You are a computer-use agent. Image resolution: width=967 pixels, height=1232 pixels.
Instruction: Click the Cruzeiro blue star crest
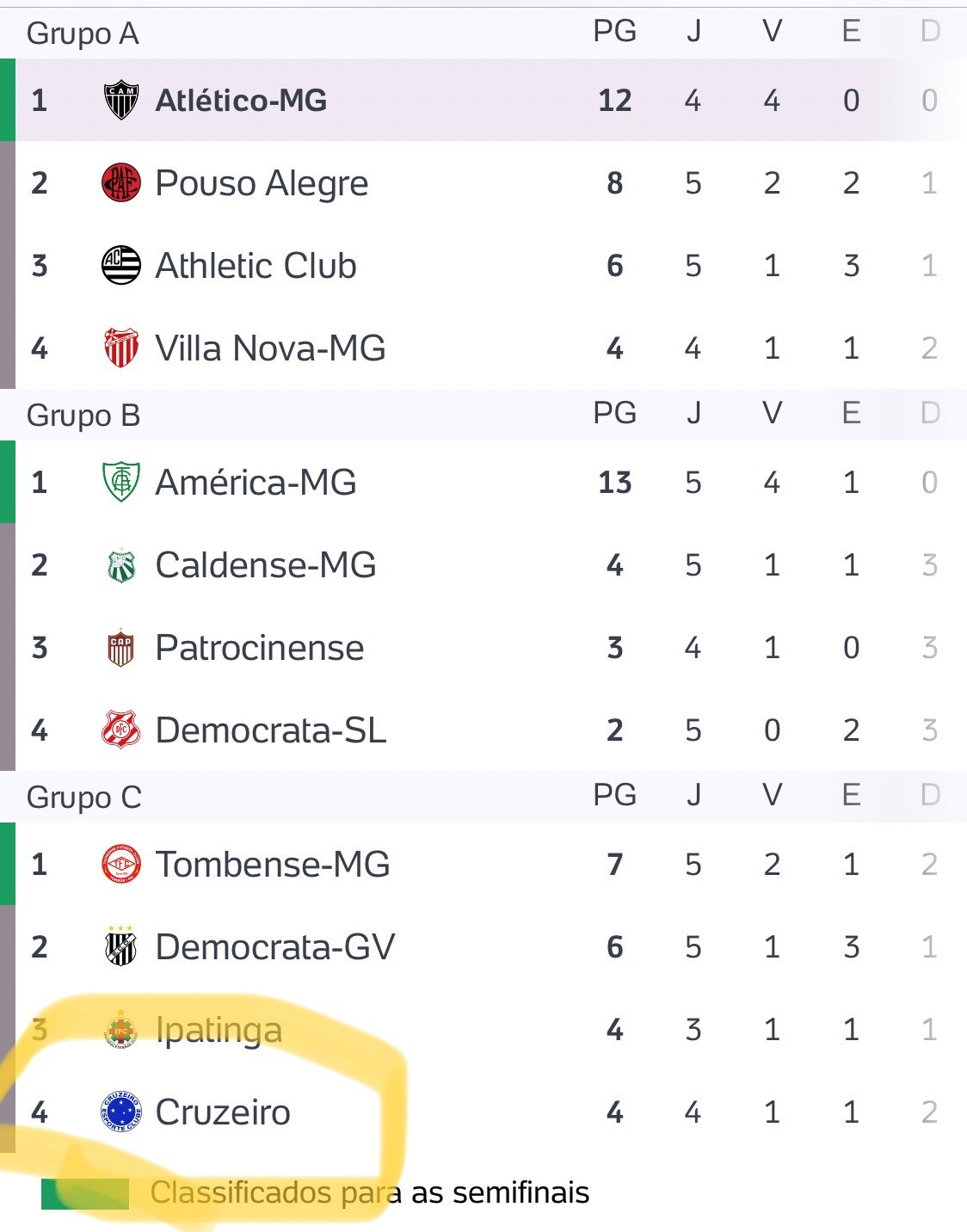click(x=120, y=1112)
